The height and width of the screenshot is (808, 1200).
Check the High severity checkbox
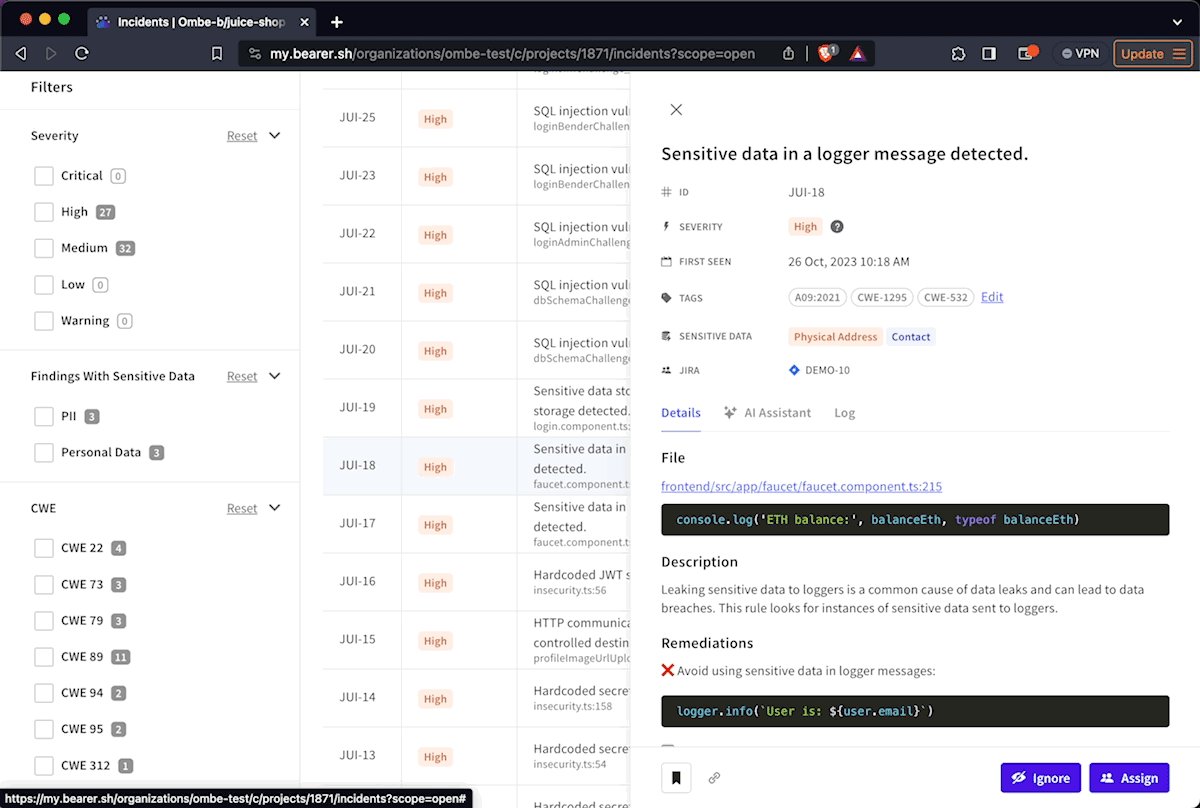pyautogui.click(x=44, y=212)
